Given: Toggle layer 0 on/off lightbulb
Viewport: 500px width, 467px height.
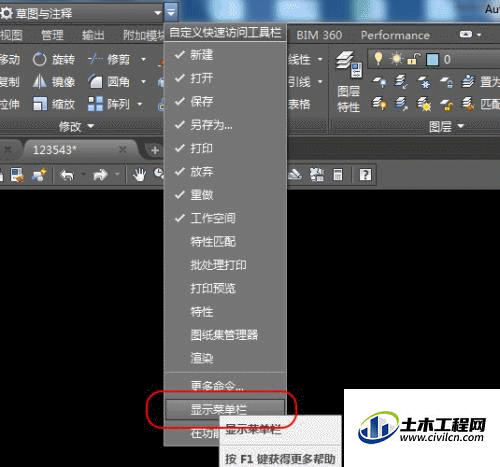Looking at the screenshot, I should click(378, 59).
